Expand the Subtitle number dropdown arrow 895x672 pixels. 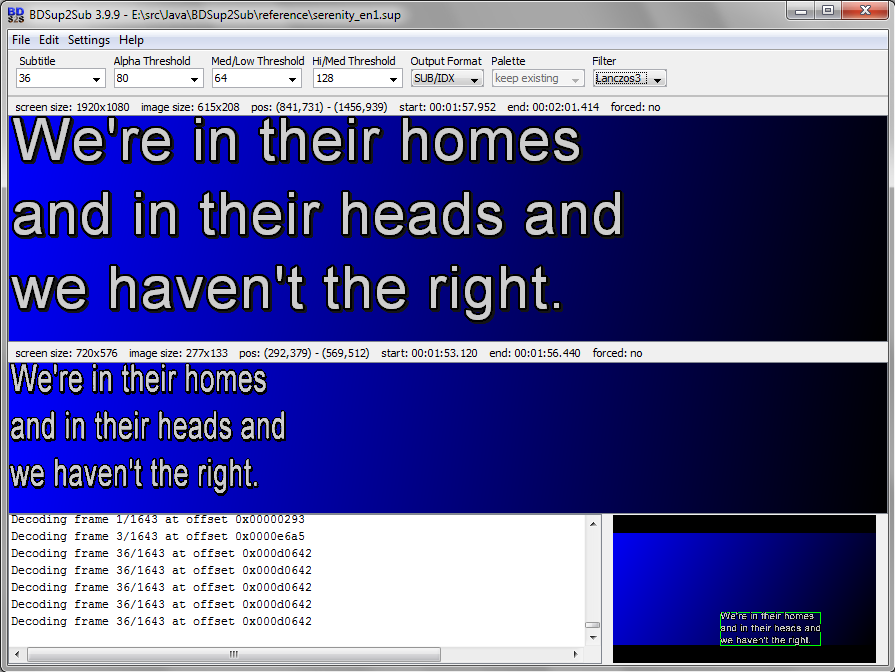(96, 79)
